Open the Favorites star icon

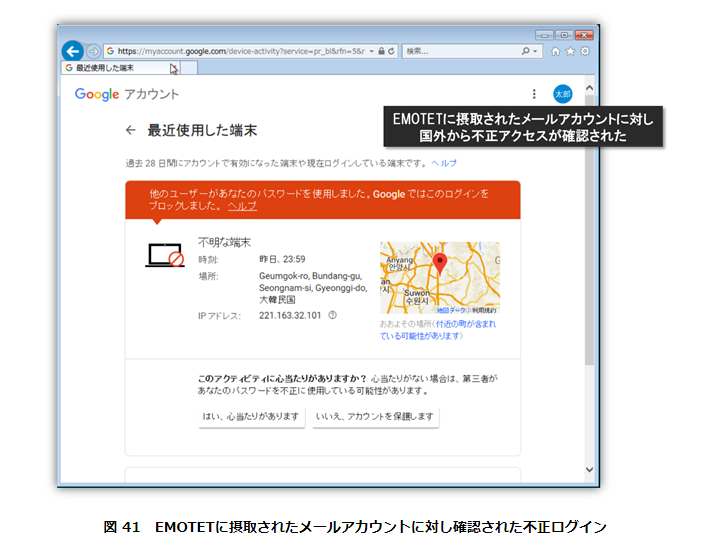tap(570, 50)
